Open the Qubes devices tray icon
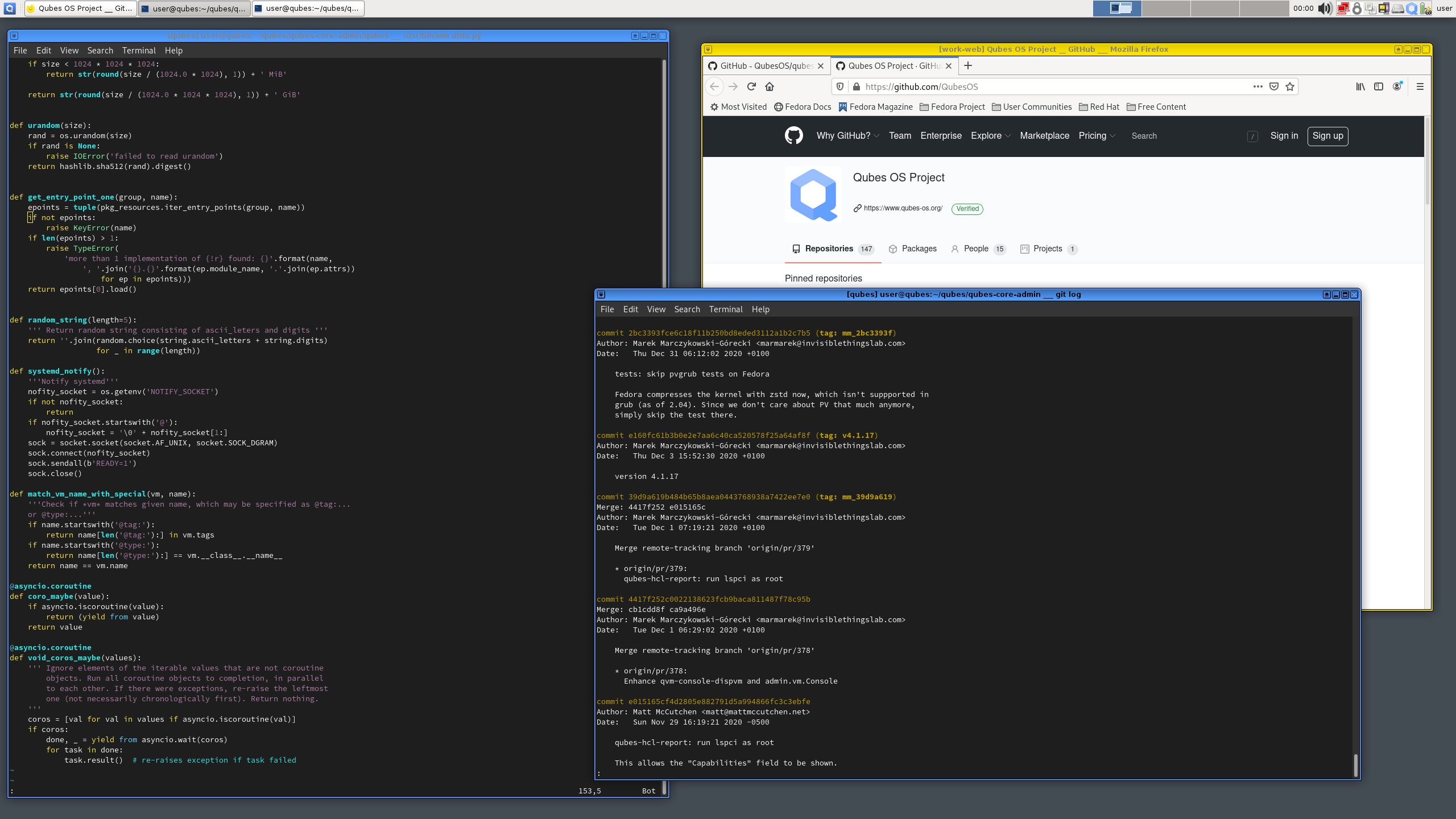1456x819 pixels. (x=1384, y=9)
